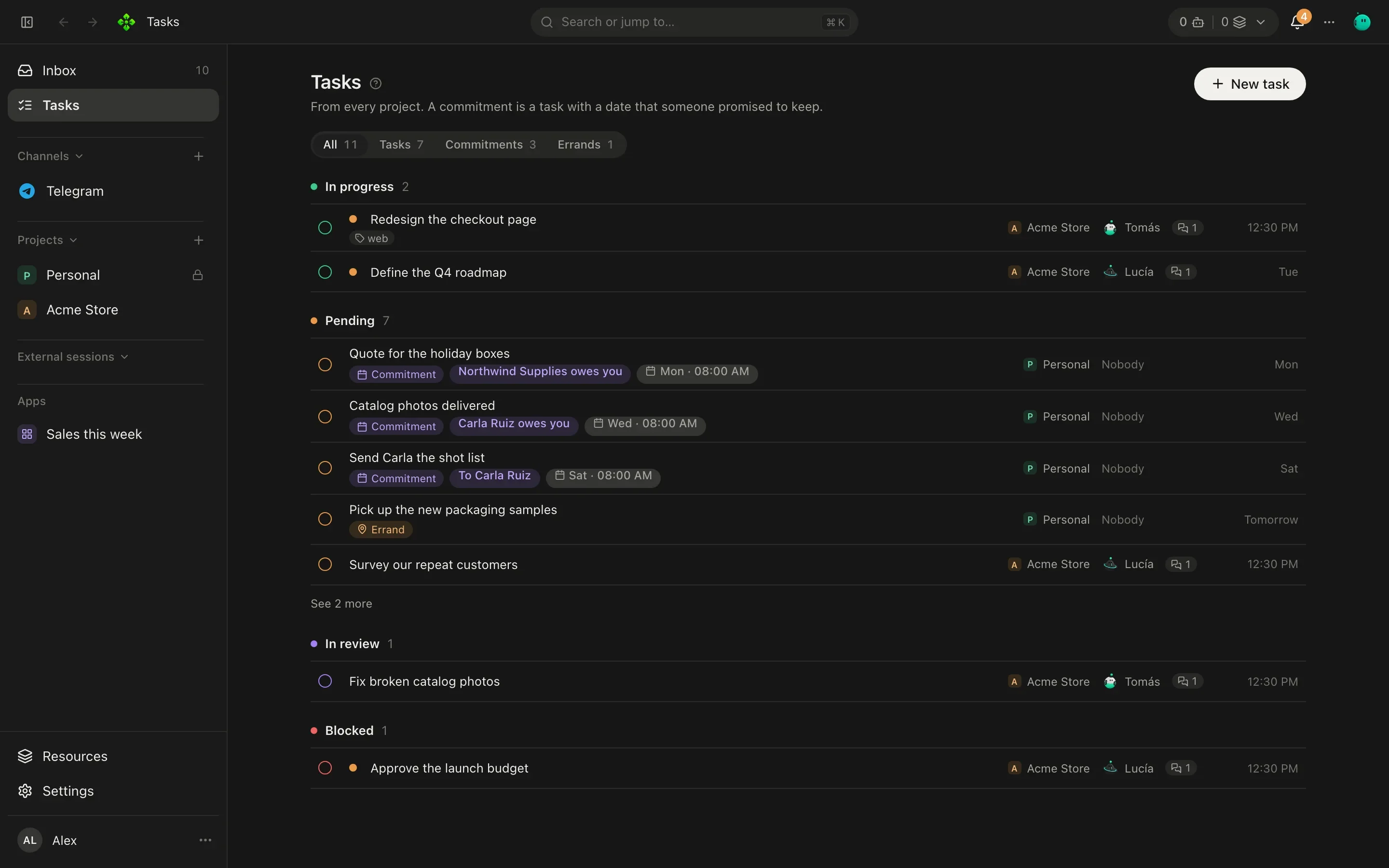Open the comments badge on Redesign checkout

click(1187, 228)
